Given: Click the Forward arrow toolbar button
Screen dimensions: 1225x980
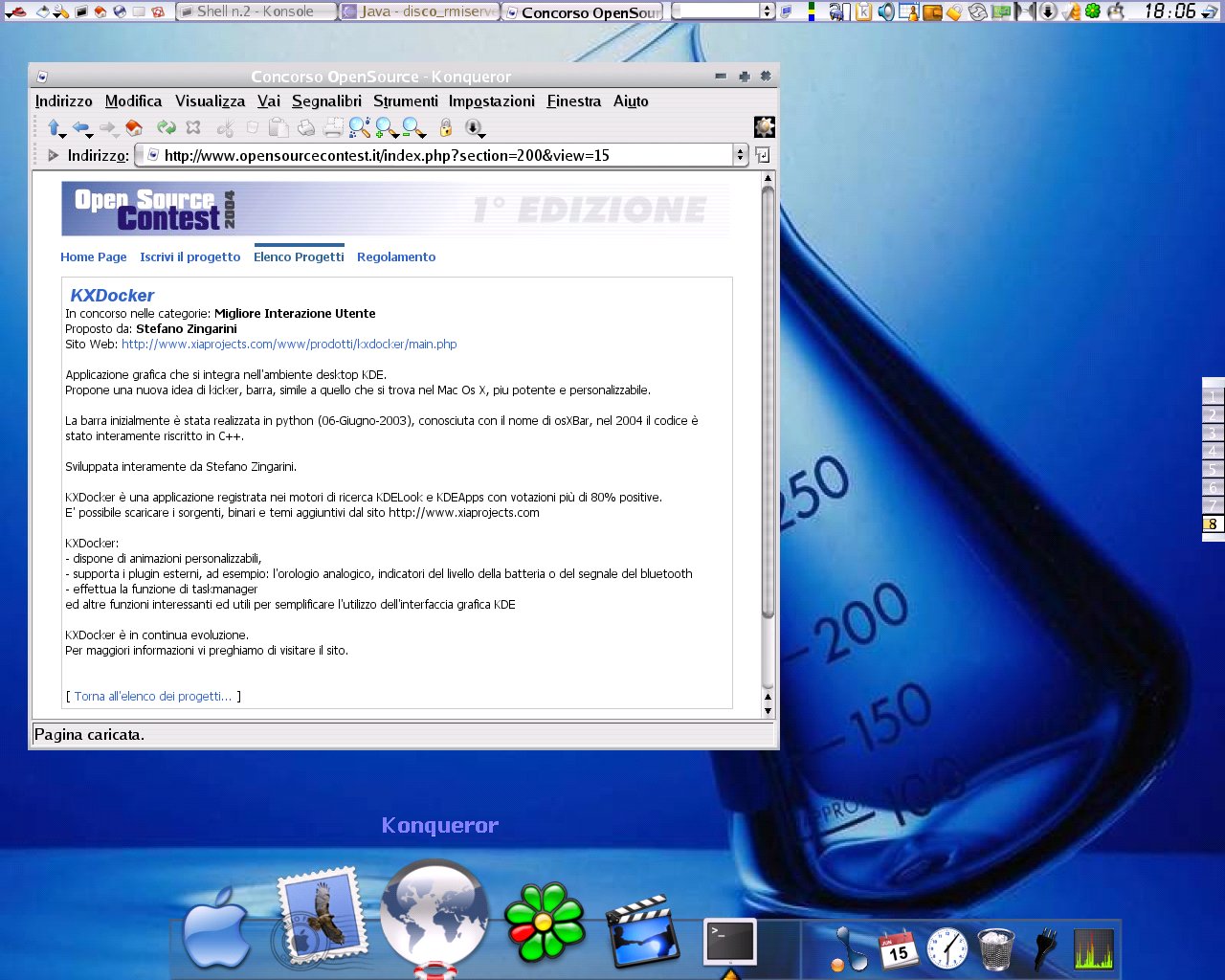Looking at the screenshot, I should (106, 127).
